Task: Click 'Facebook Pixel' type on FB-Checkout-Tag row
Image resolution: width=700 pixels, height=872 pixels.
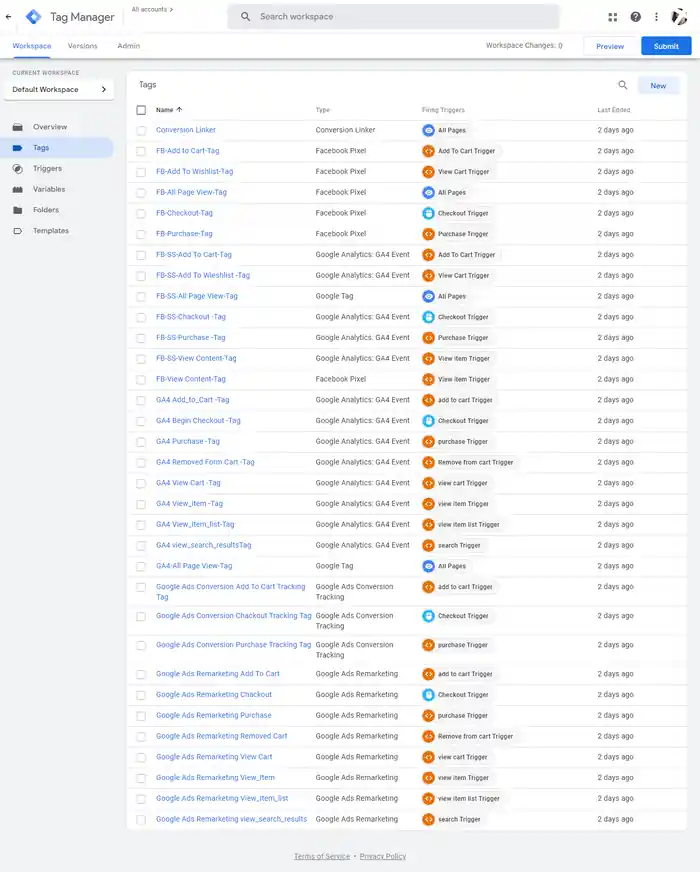Action: pyautogui.click(x=341, y=213)
